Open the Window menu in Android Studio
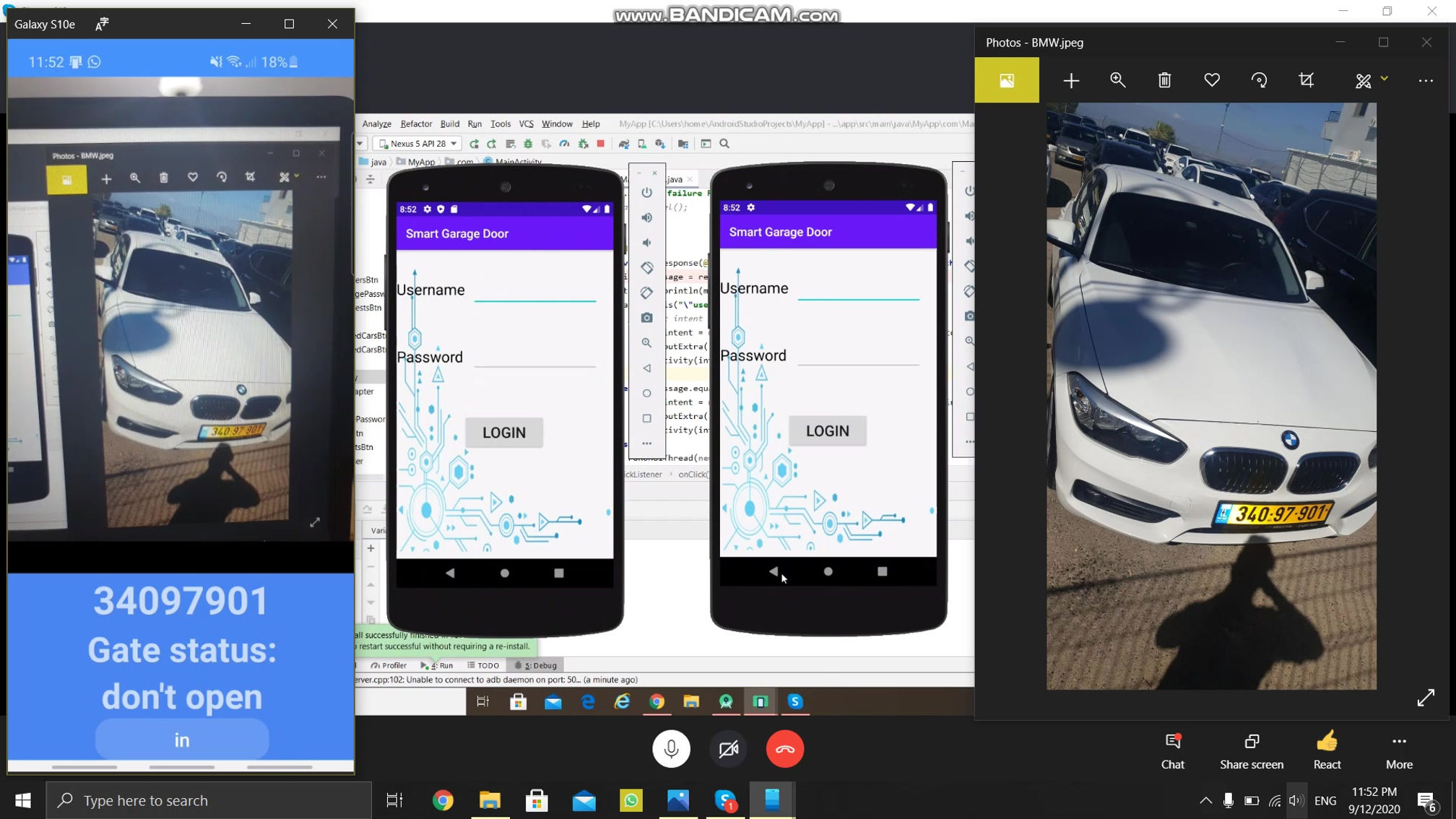This screenshot has width=1456, height=819. pyautogui.click(x=557, y=123)
